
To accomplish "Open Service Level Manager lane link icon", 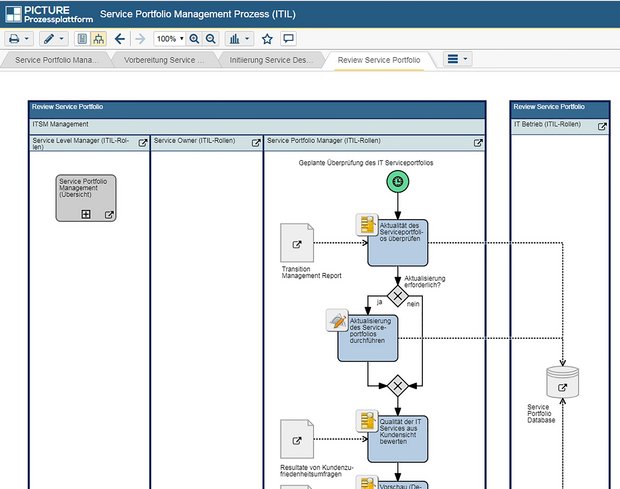I will (x=143, y=143).
